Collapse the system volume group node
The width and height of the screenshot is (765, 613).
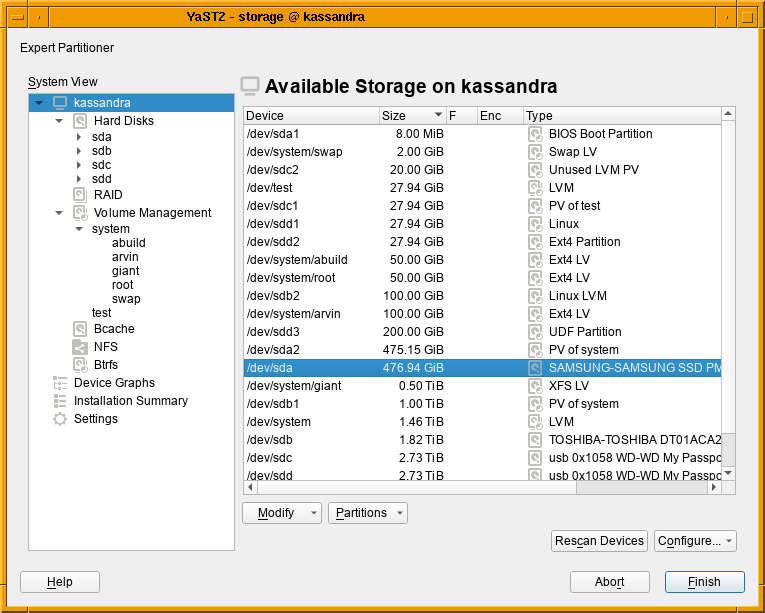click(79, 229)
